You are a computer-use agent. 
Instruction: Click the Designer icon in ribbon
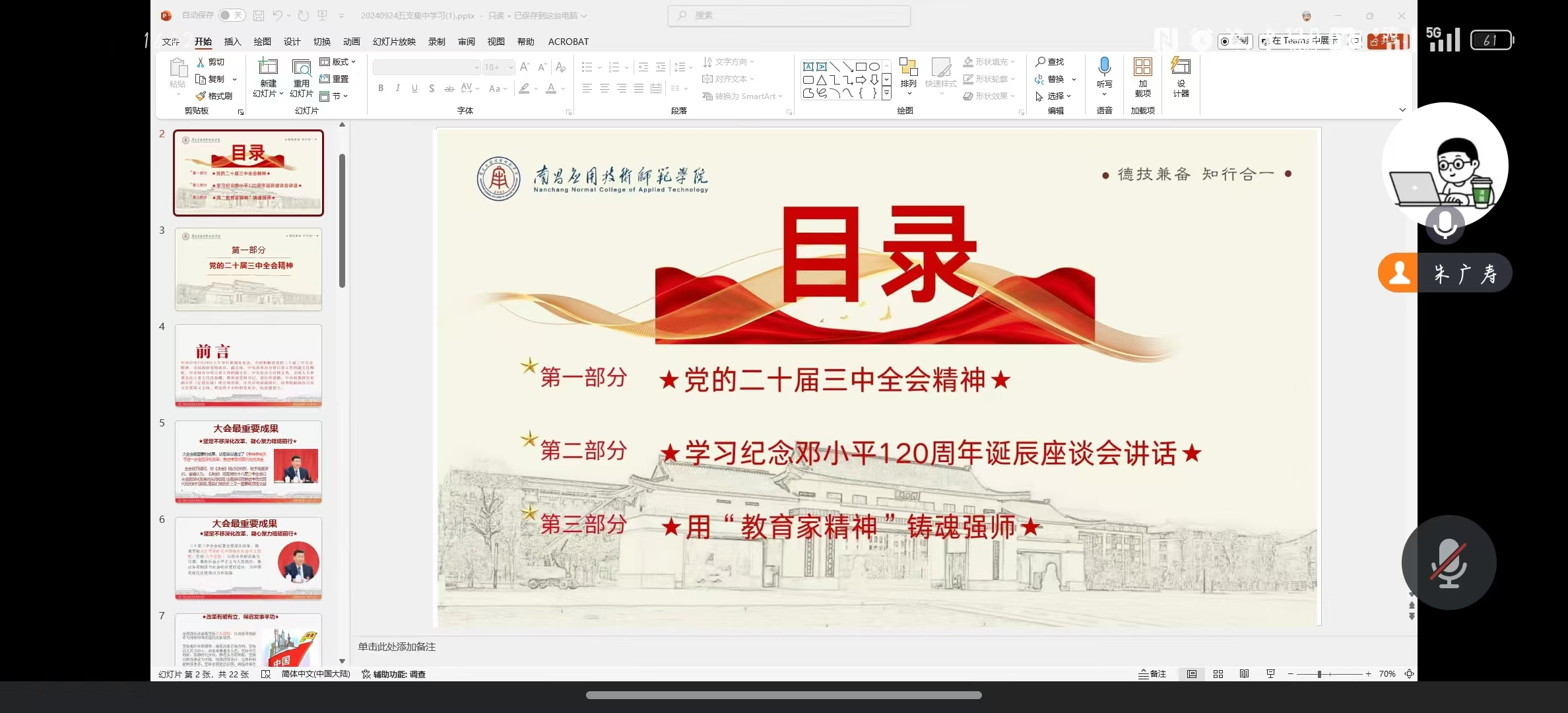tap(1180, 67)
